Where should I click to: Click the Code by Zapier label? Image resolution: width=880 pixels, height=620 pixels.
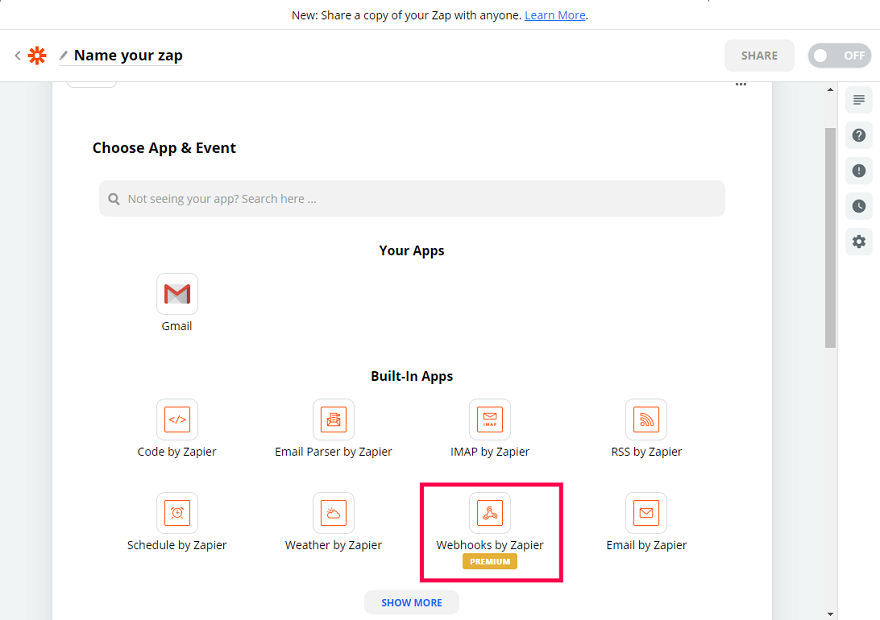[x=177, y=452]
